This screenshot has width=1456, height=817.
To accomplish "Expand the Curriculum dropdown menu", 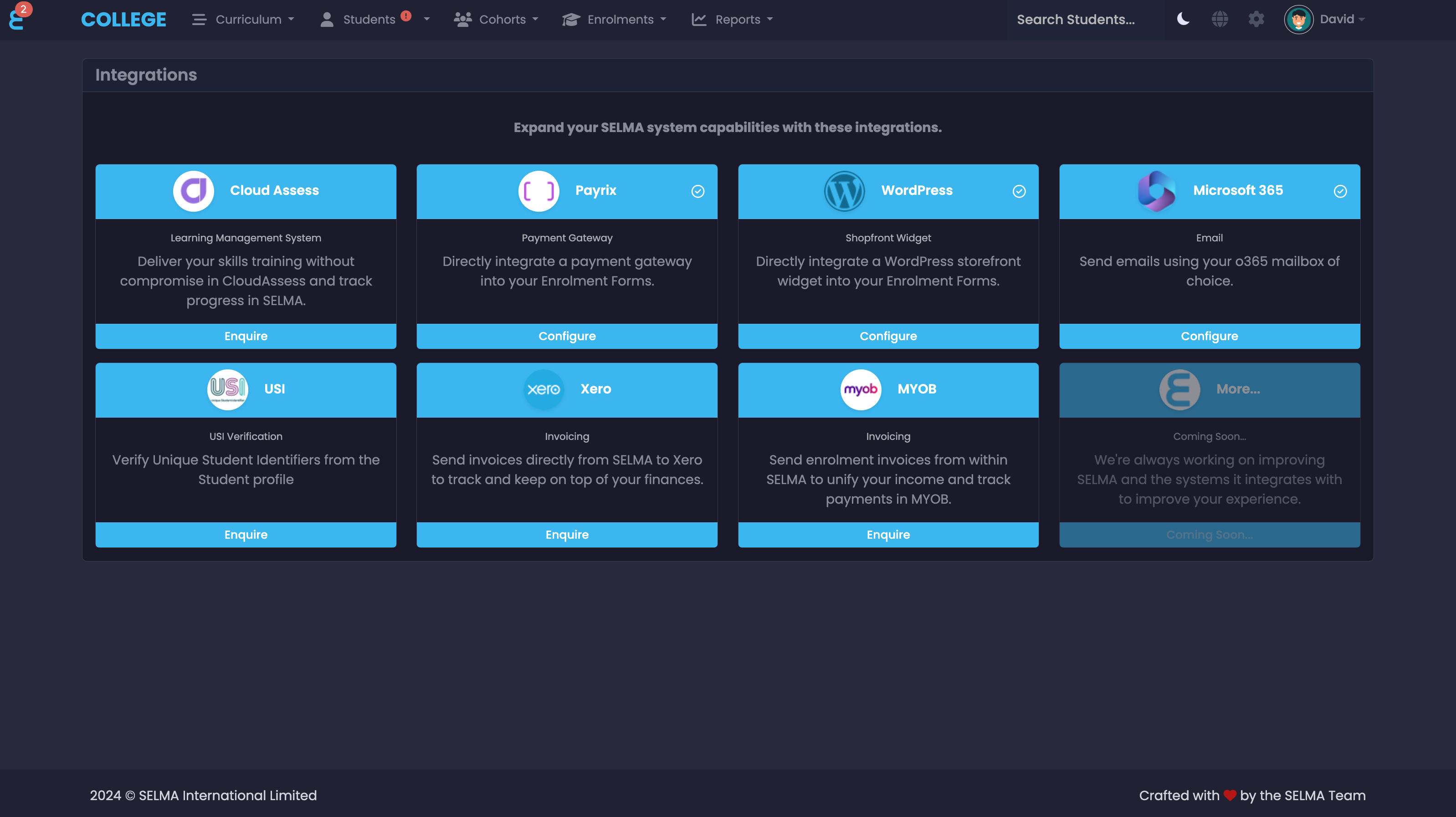I will pyautogui.click(x=244, y=19).
